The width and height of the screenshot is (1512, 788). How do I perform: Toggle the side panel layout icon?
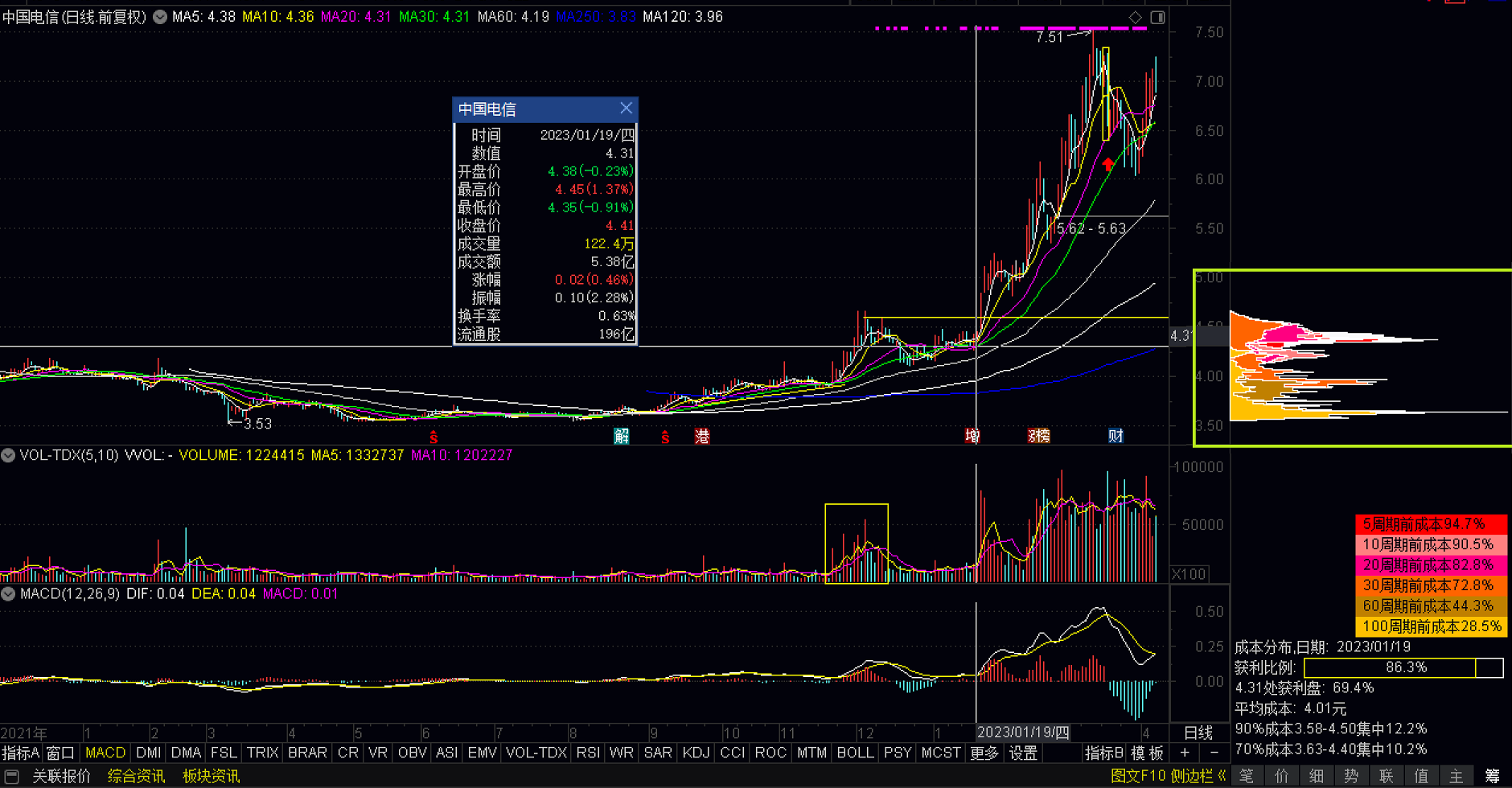1157,17
